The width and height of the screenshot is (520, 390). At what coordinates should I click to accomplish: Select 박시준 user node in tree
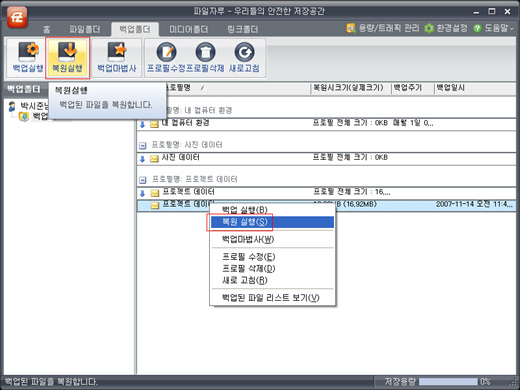pyautogui.click(x=28, y=106)
